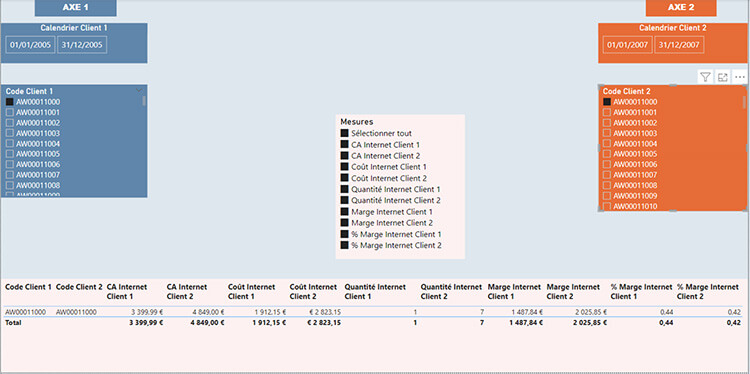Sort by Marge Internet Client 1 column header

pyautogui.click(x=514, y=291)
